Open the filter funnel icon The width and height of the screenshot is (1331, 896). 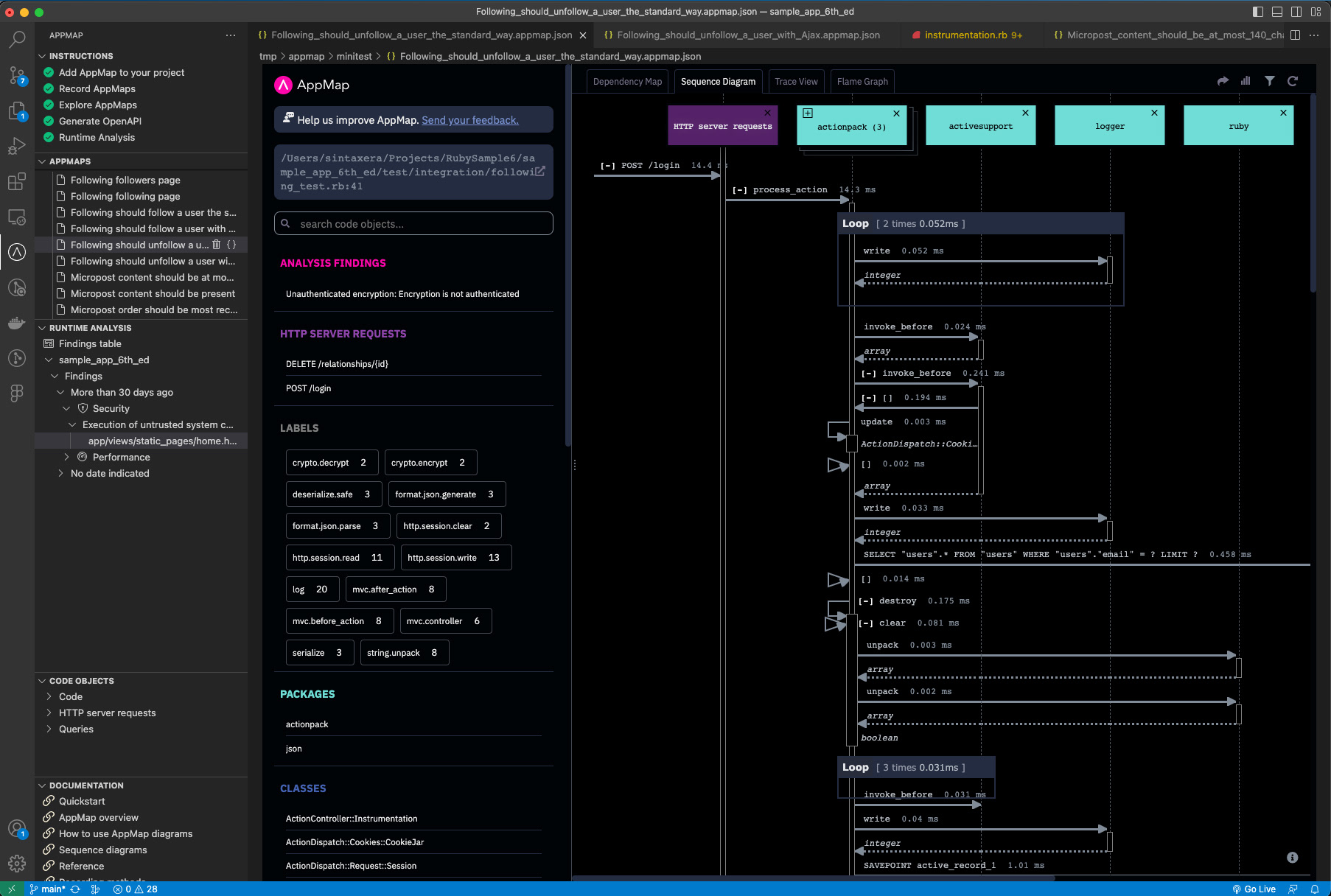coord(1269,81)
